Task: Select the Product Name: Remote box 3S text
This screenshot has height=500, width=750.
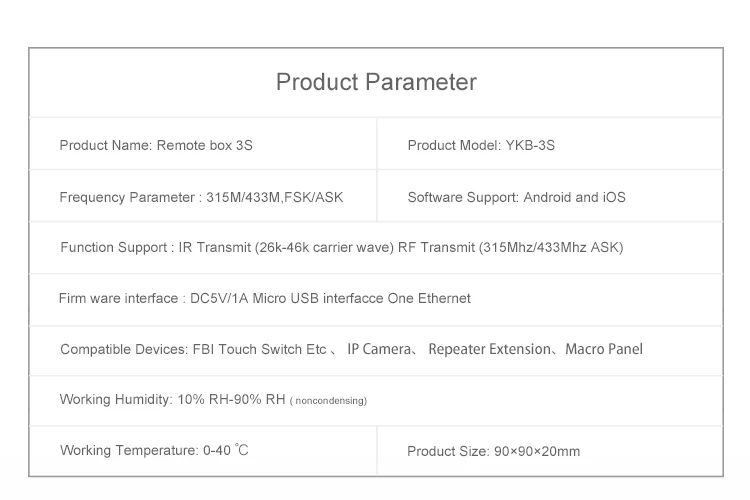Action: 156,145
